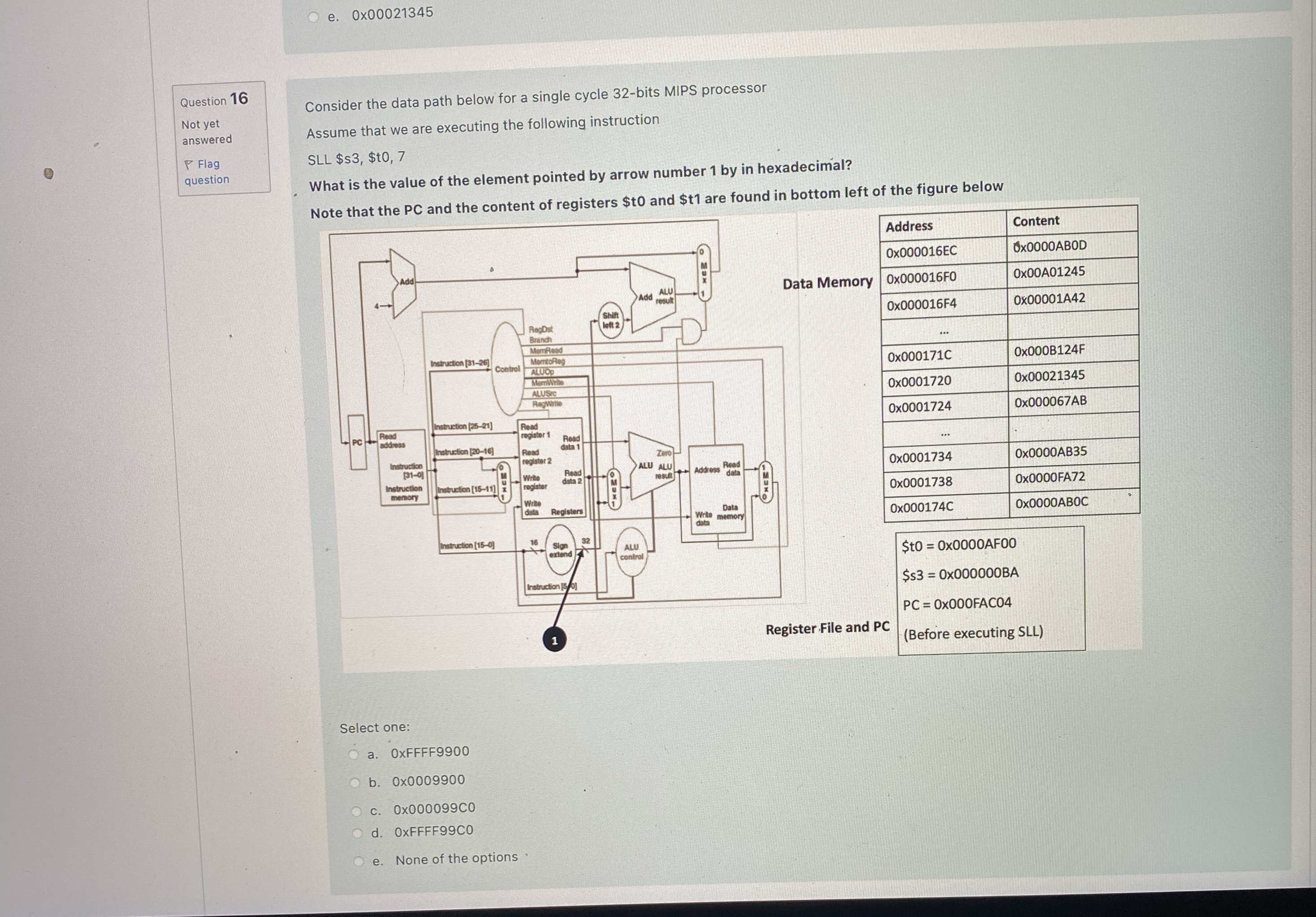Image resolution: width=1316 pixels, height=917 pixels.
Task: Select radio option b. 0x0009900
Action: pyautogui.click(x=356, y=782)
